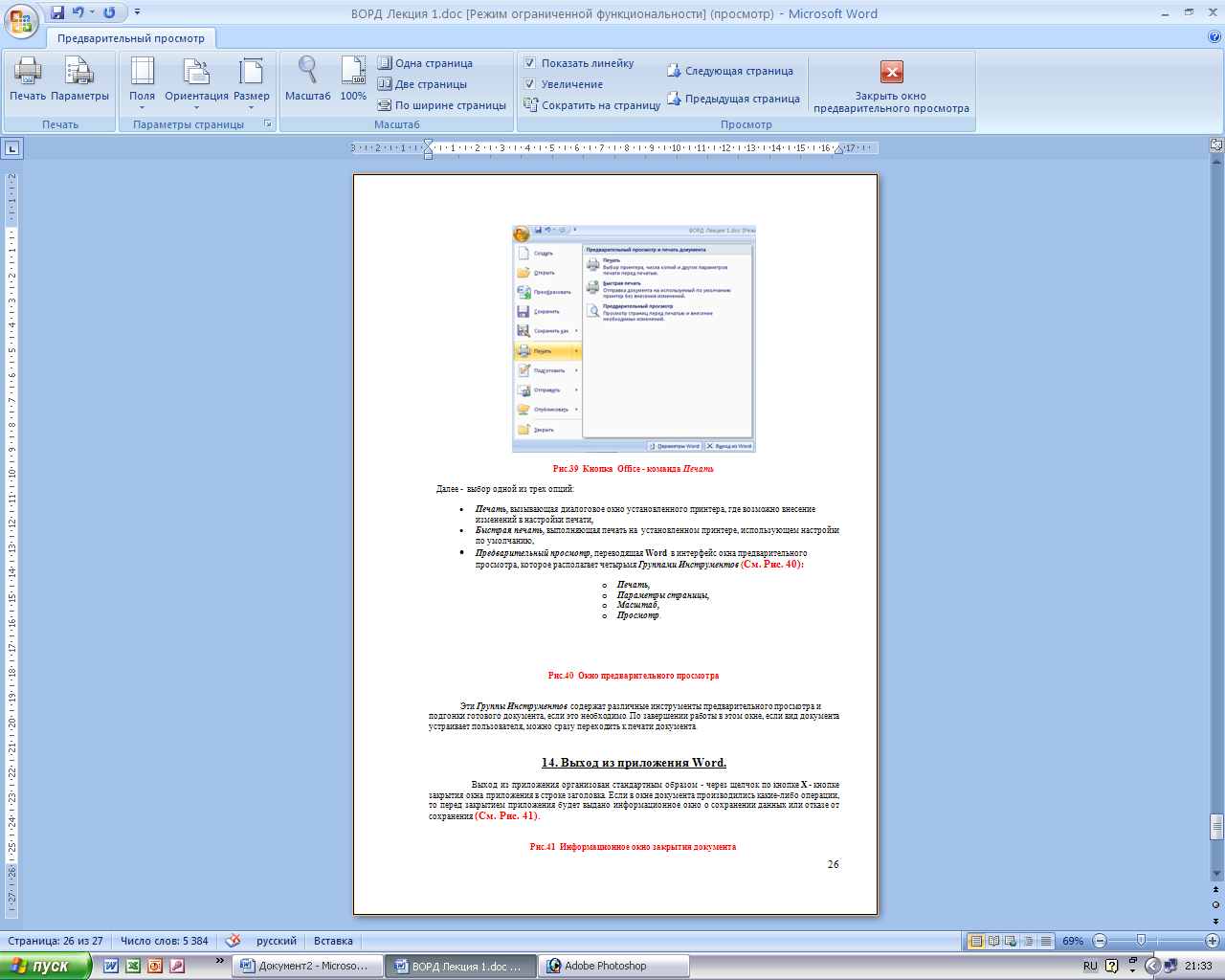Screen dimensions: 1225x980
Task: Click the right indent marker on ruler
Action: pyautogui.click(x=838, y=150)
